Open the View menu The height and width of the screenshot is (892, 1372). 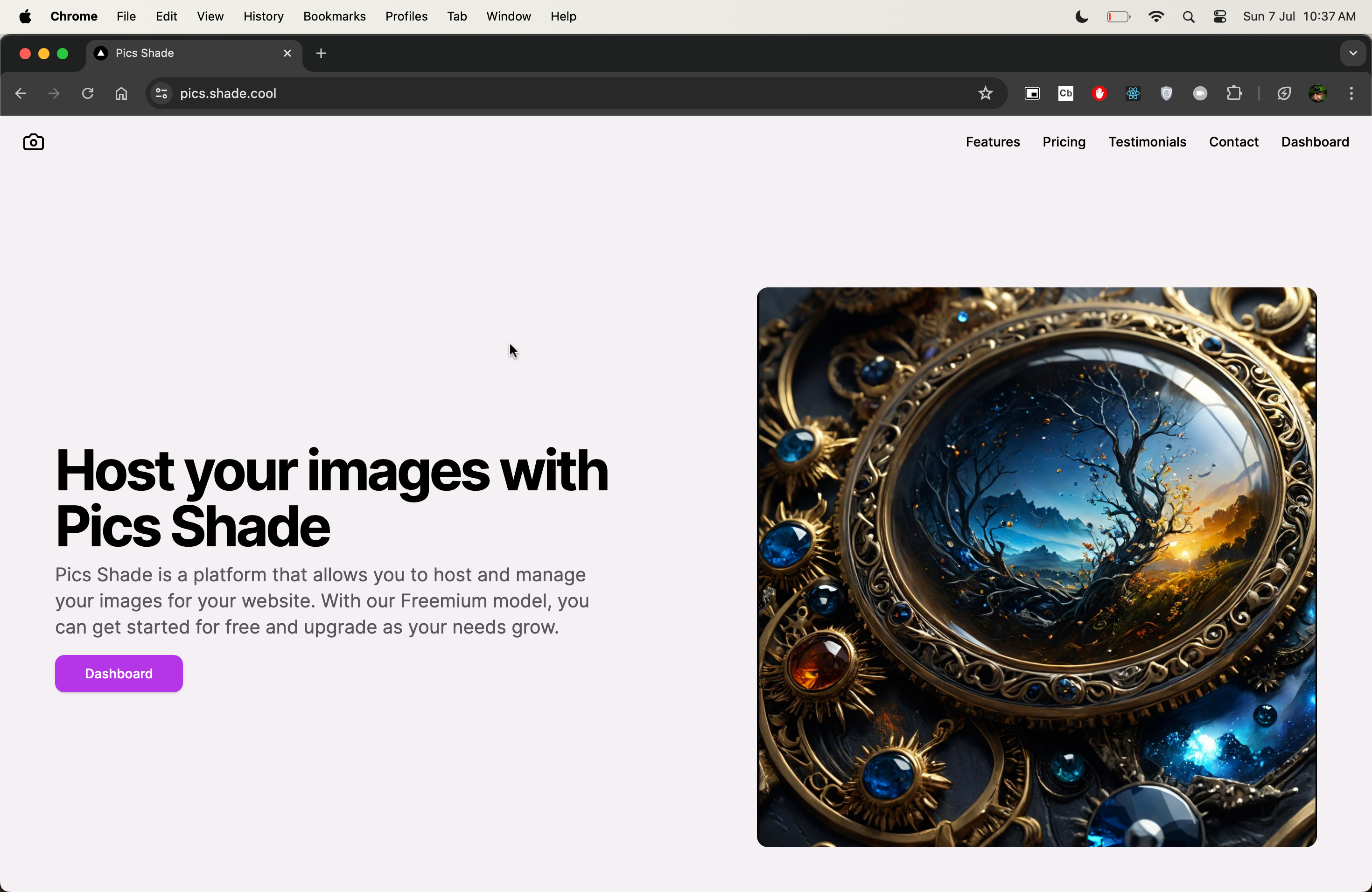coord(210,17)
